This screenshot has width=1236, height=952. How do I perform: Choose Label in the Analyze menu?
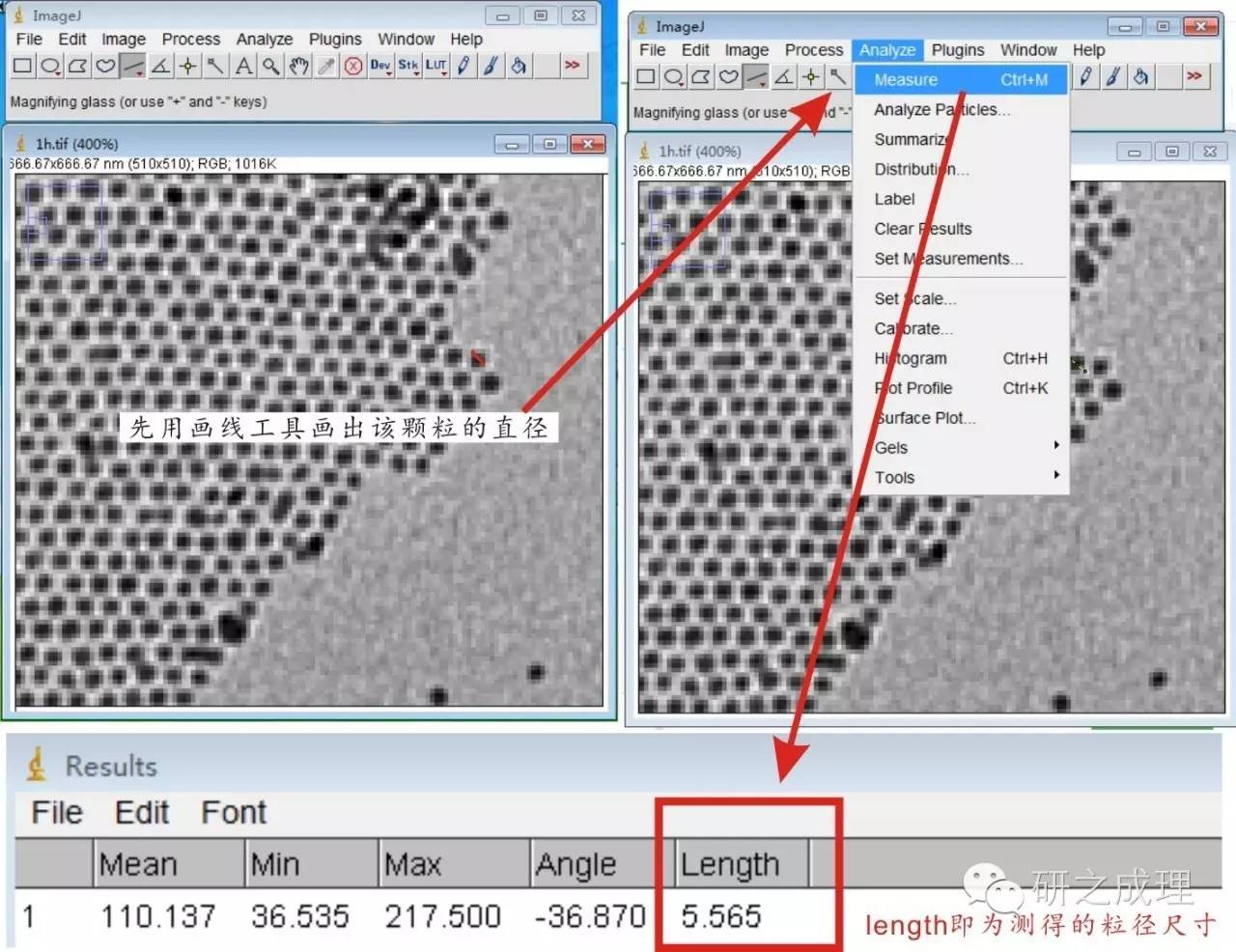click(962, 200)
